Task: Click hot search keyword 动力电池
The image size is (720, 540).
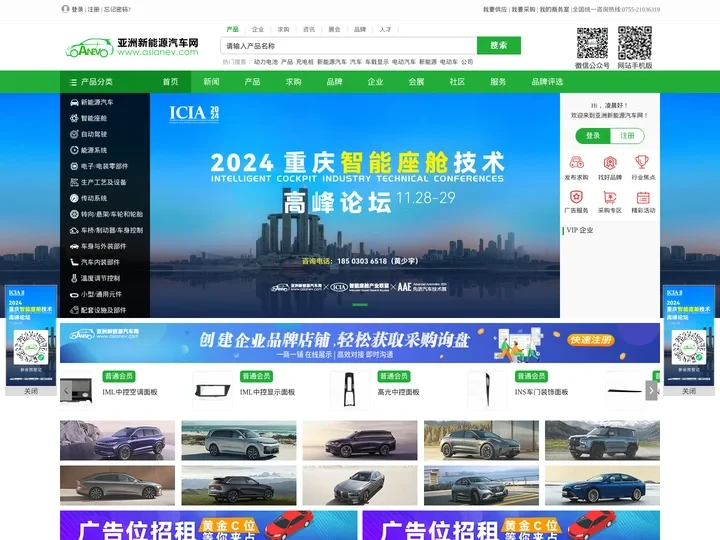Action: coord(266,62)
